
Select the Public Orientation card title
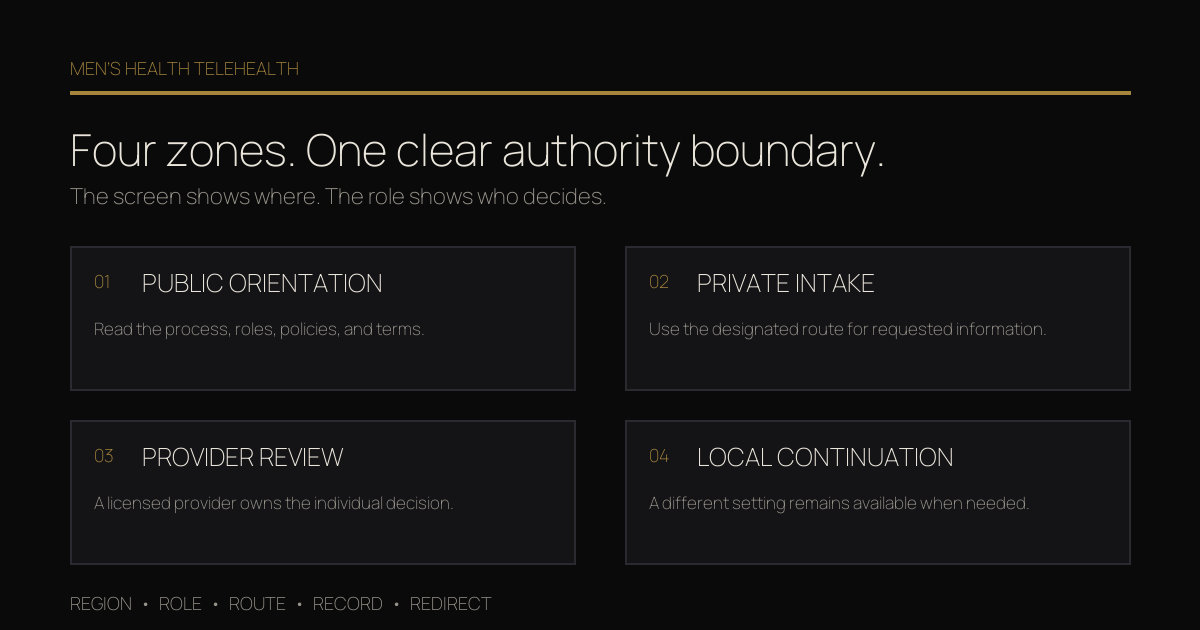click(262, 284)
